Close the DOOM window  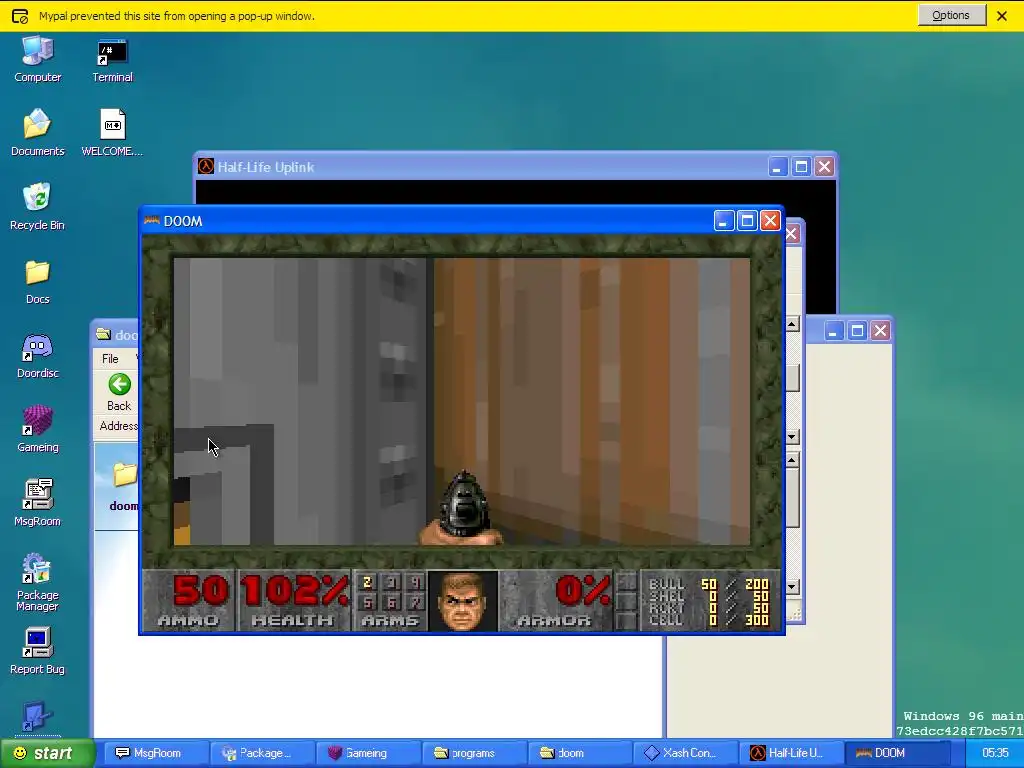click(x=770, y=221)
